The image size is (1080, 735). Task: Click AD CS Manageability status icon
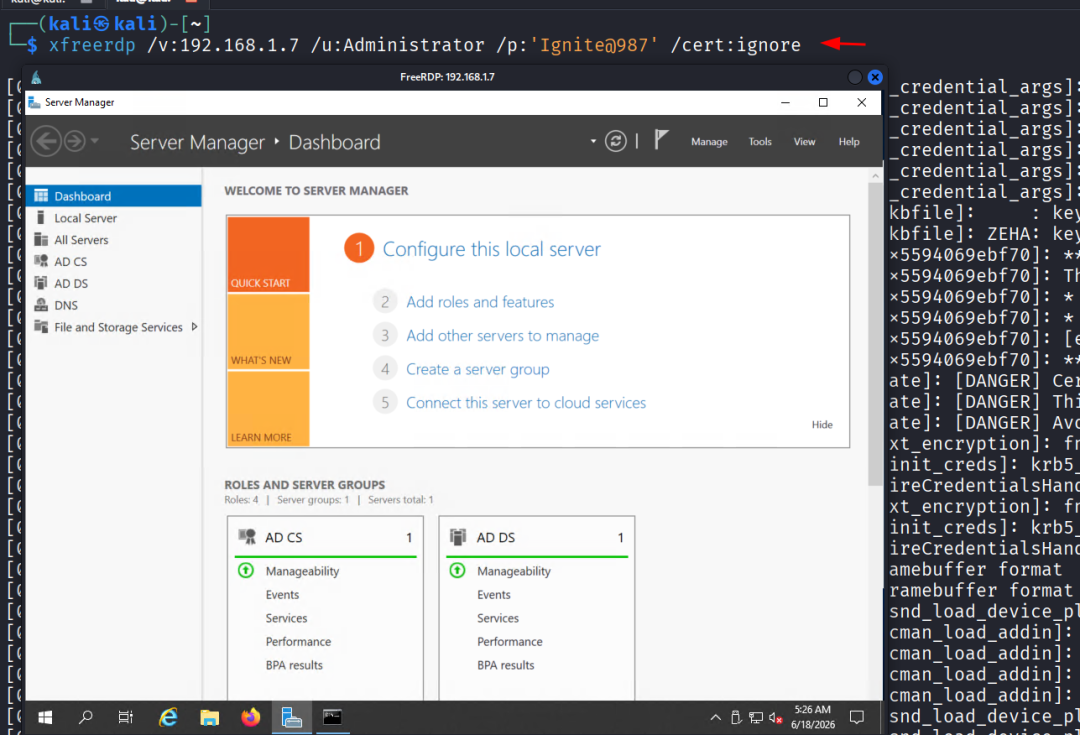[x=246, y=570]
